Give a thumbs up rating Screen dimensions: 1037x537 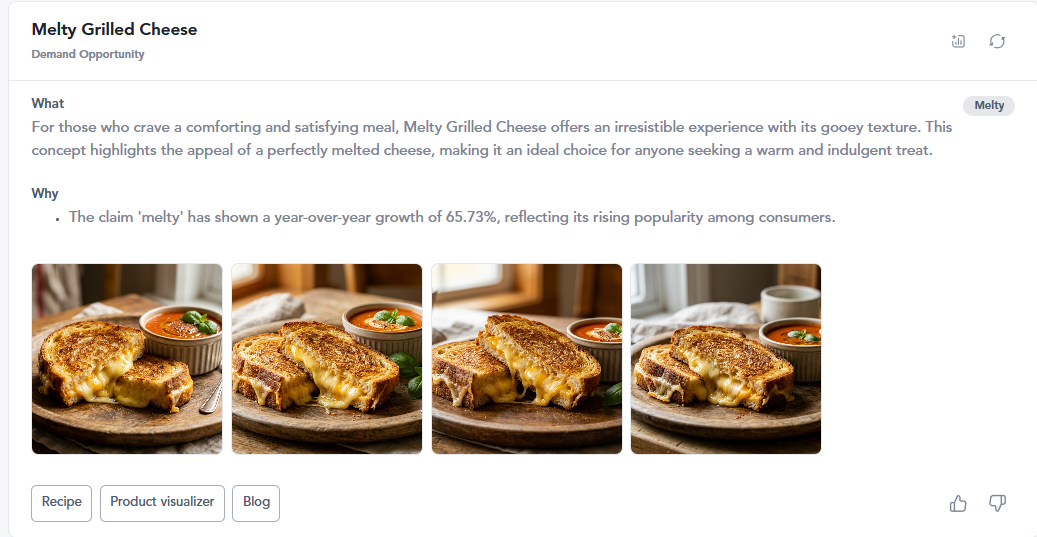click(x=958, y=504)
